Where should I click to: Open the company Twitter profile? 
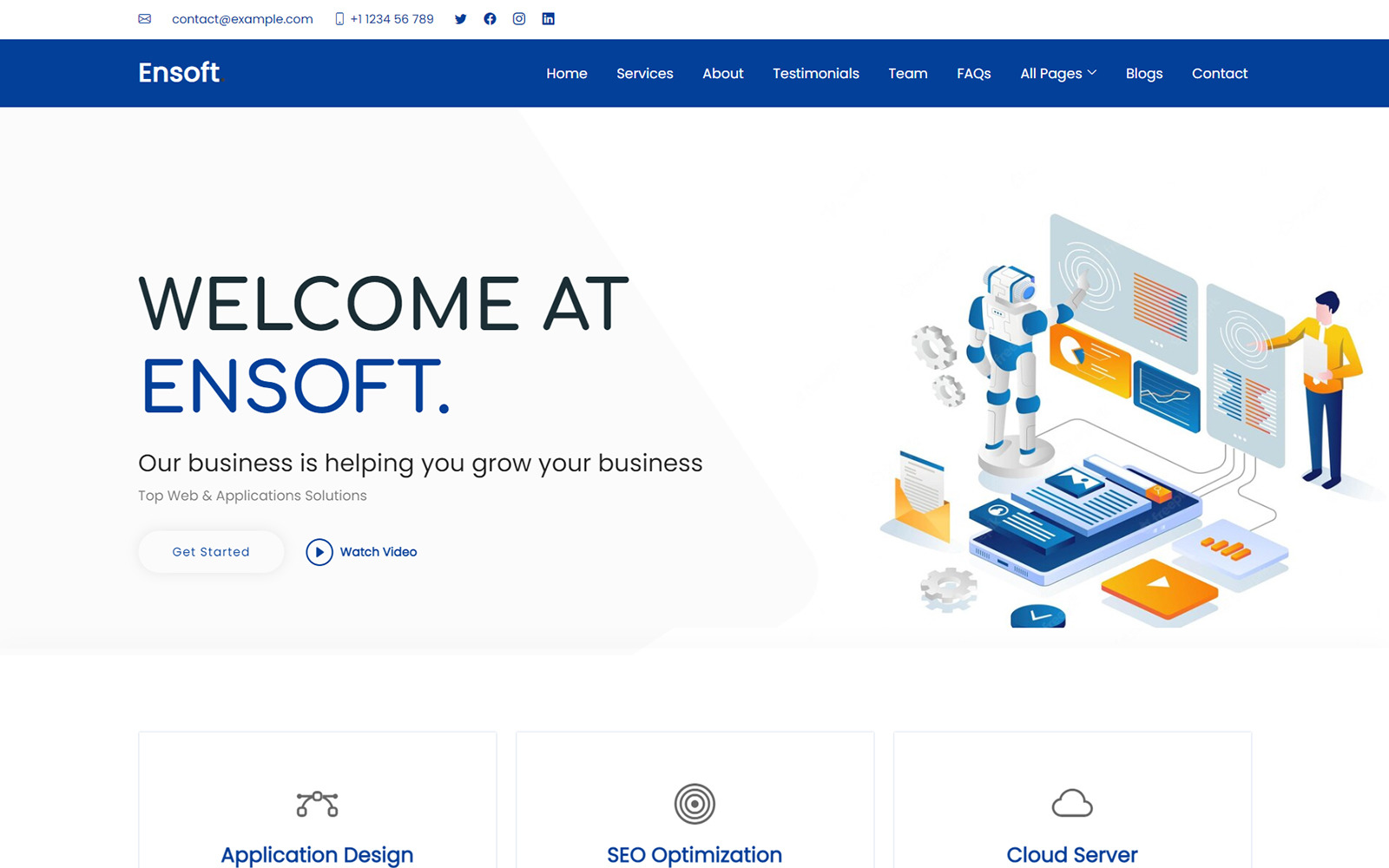tap(460, 18)
